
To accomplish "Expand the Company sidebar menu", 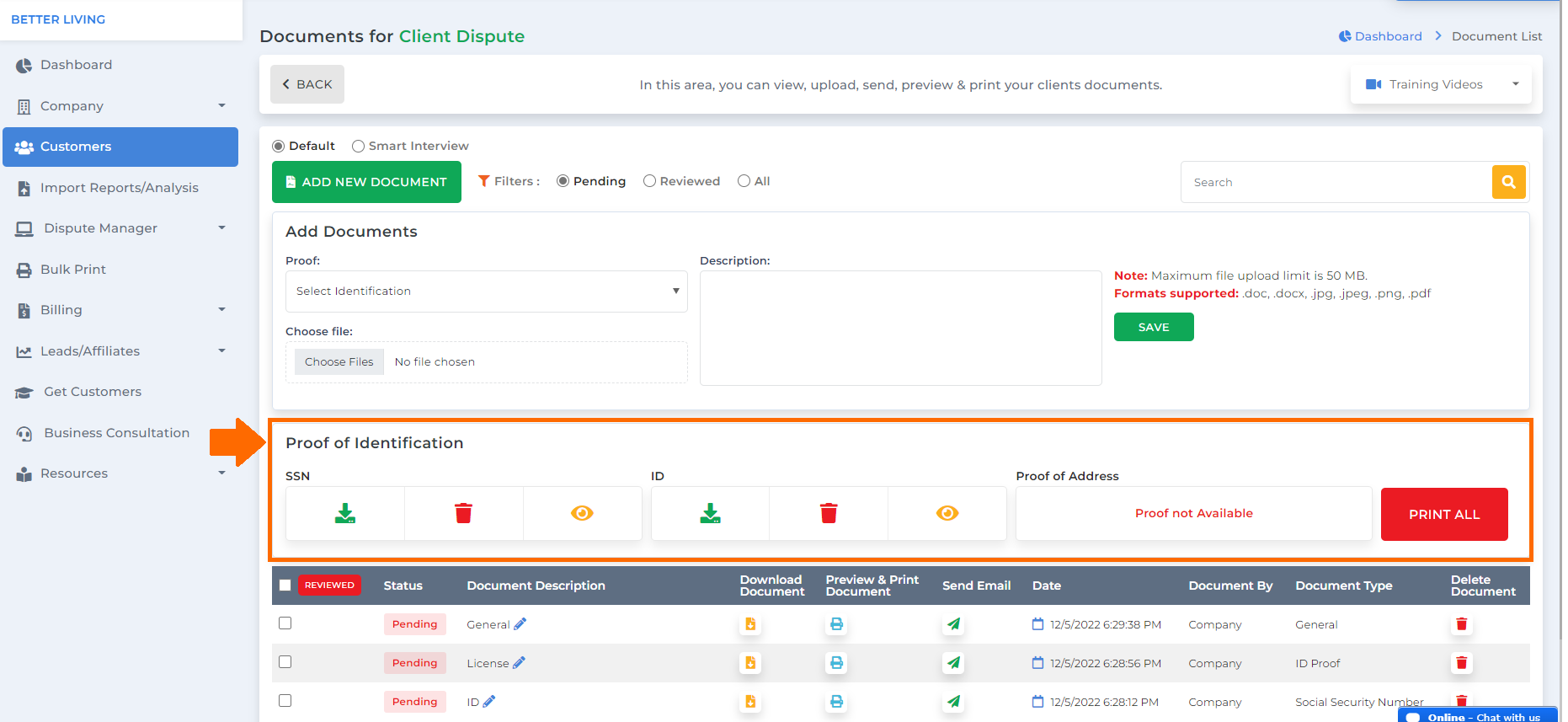I will coord(120,106).
